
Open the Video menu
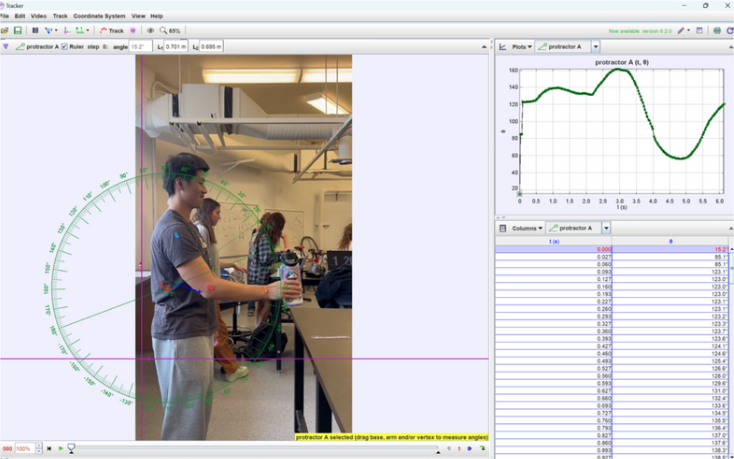(x=38, y=16)
